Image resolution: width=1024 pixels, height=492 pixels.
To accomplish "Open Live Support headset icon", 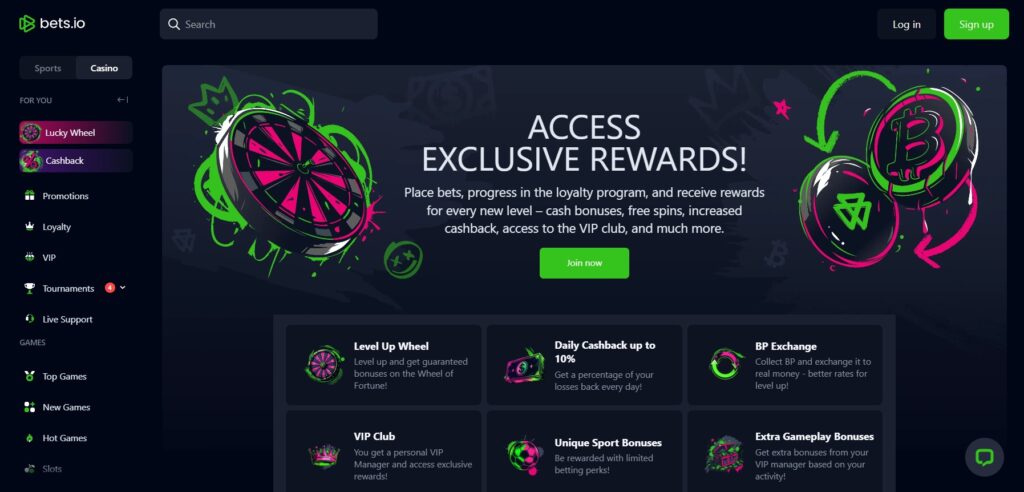I will coord(29,319).
